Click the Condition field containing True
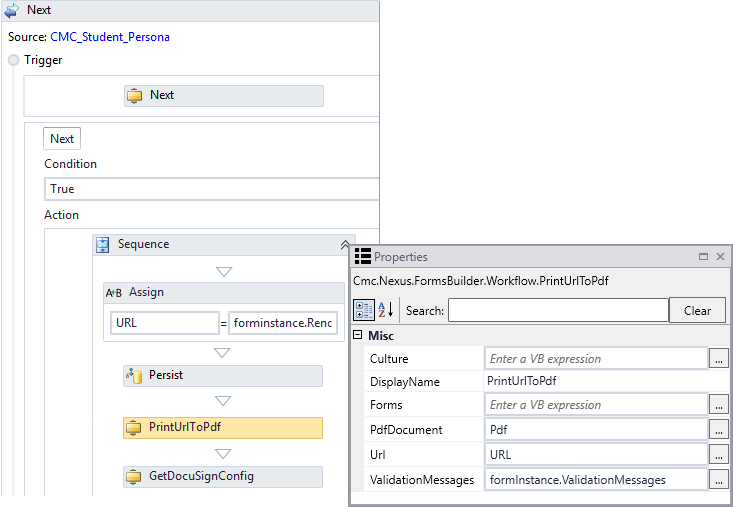This screenshot has height=507, width=733. coord(212,189)
